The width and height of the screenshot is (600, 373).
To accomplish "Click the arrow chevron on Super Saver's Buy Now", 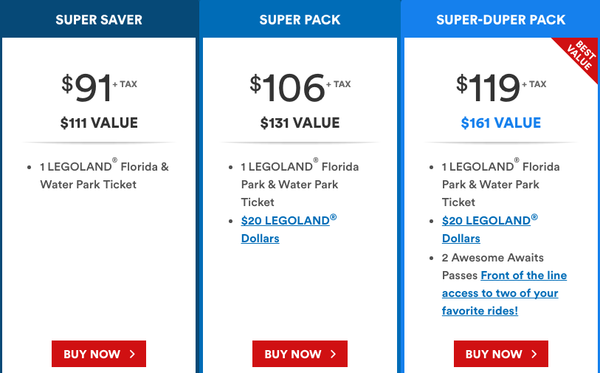I will pyautogui.click(x=132, y=354).
